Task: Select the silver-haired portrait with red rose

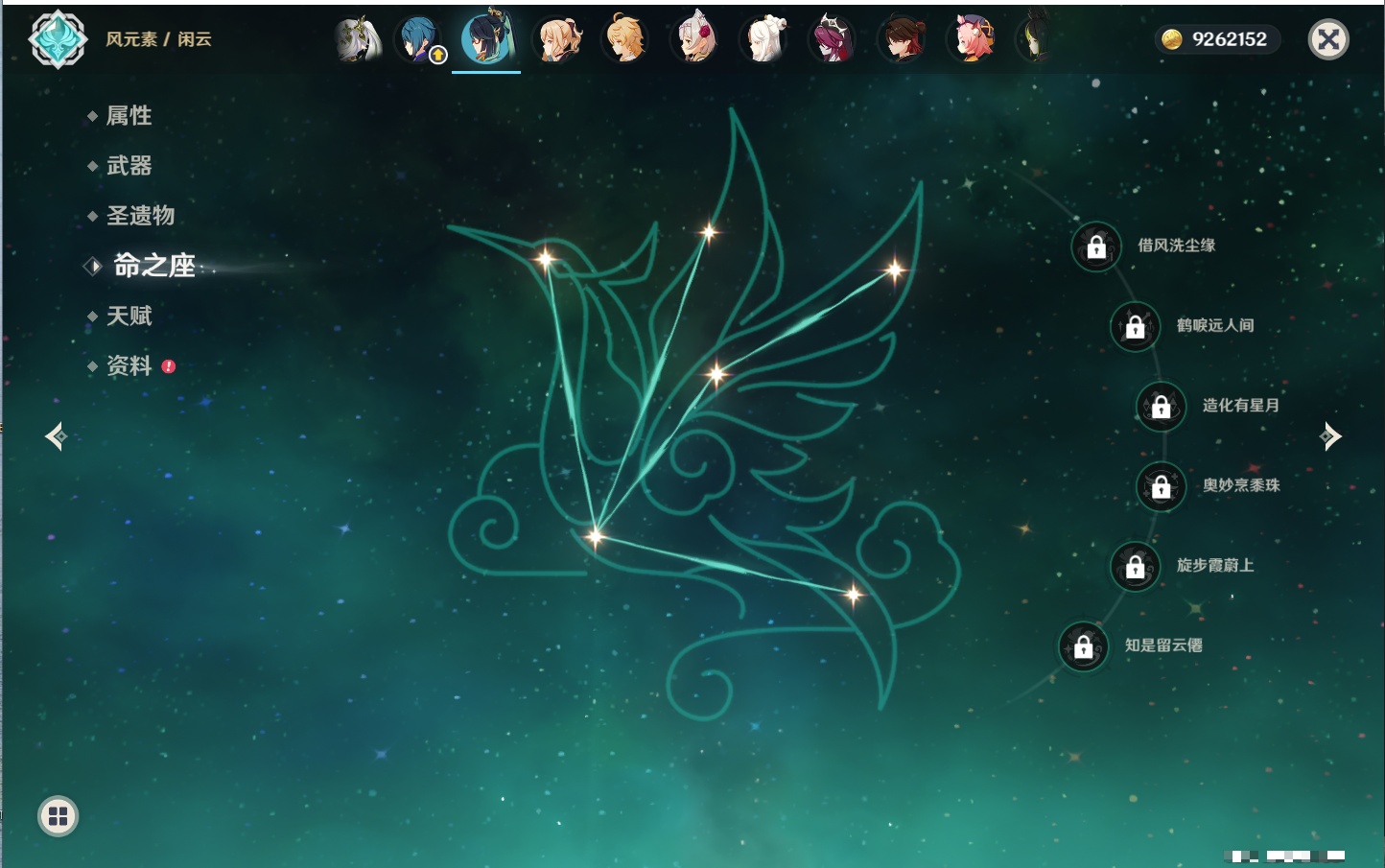Action: click(695, 38)
